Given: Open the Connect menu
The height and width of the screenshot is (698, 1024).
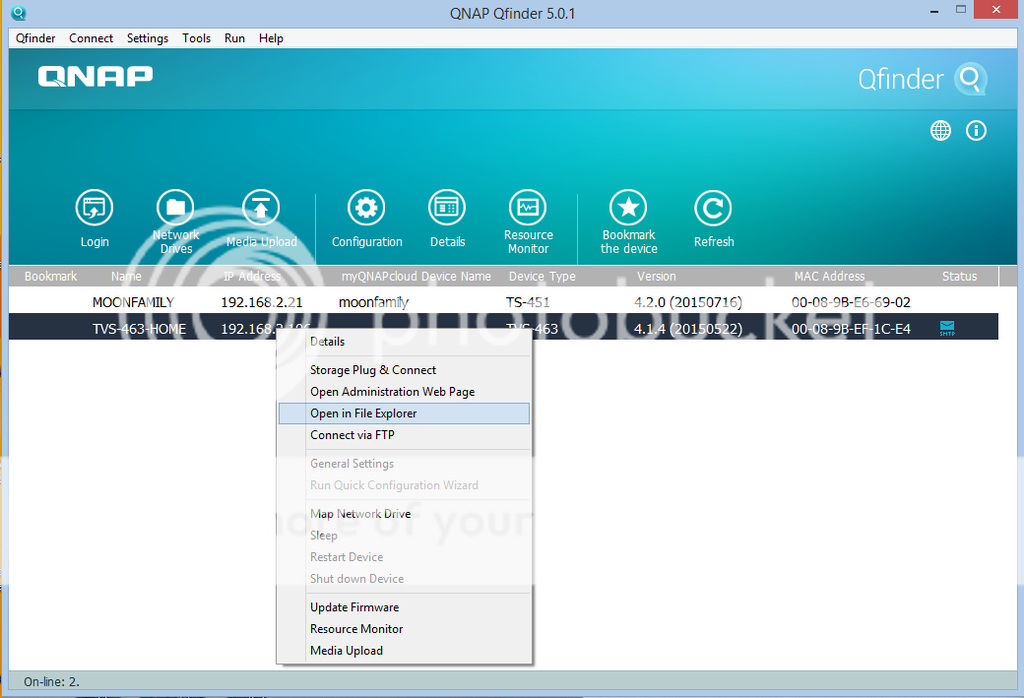Looking at the screenshot, I should [x=91, y=38].
